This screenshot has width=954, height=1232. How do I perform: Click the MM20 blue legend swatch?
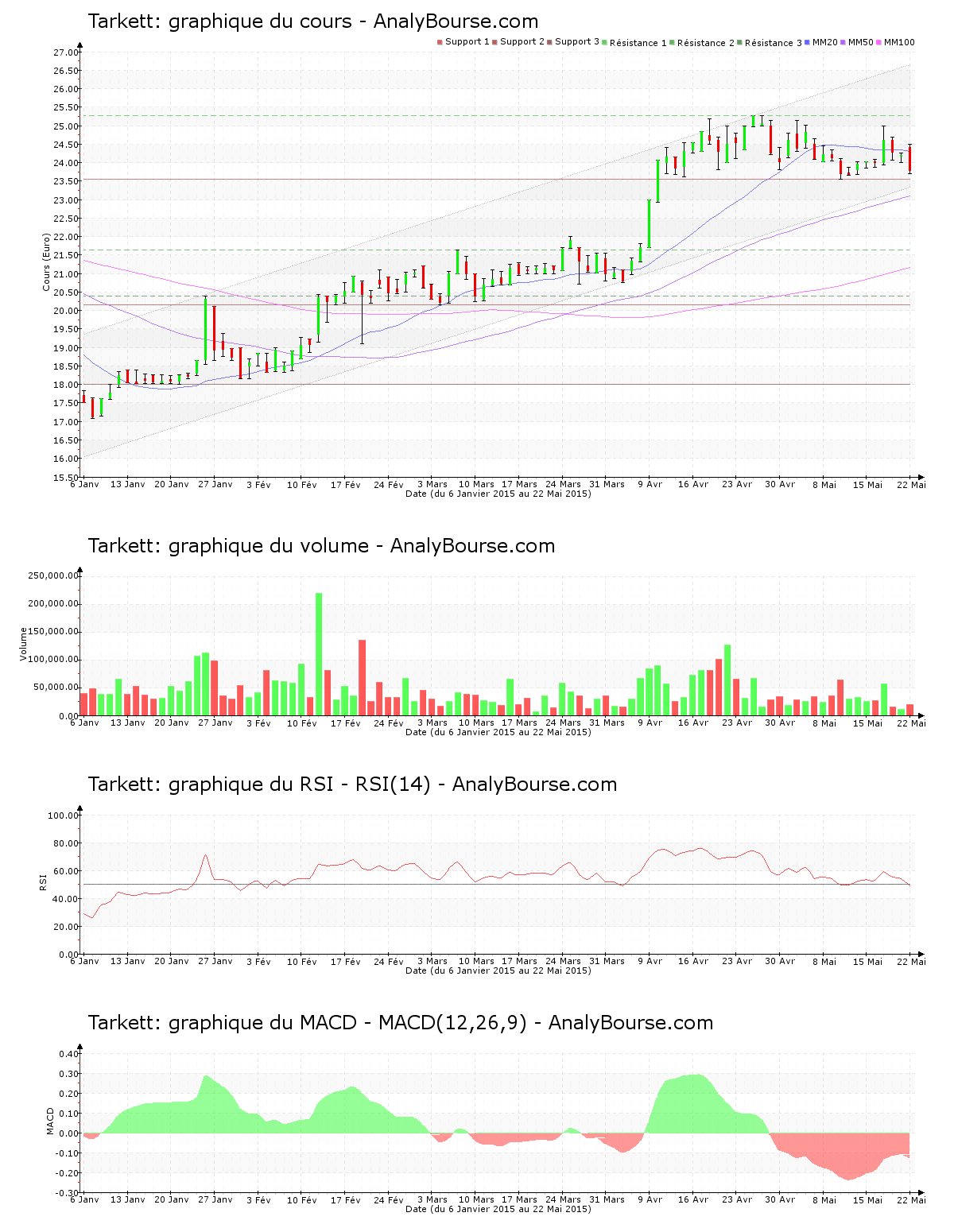(x=808, y=42)
